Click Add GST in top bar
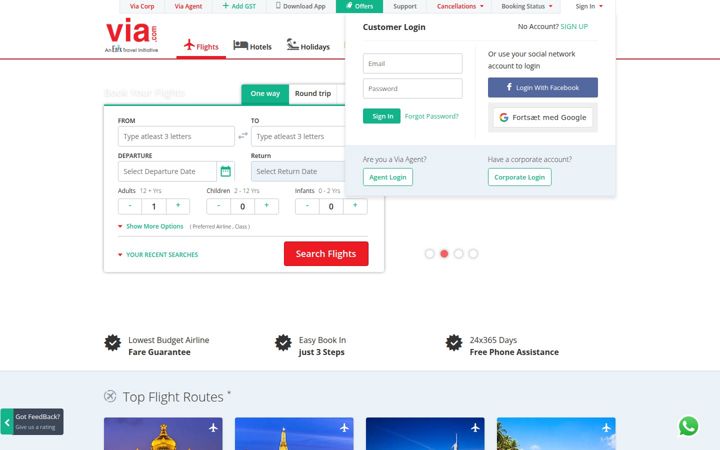Screen dimensions: 720x450 point(239,6)
